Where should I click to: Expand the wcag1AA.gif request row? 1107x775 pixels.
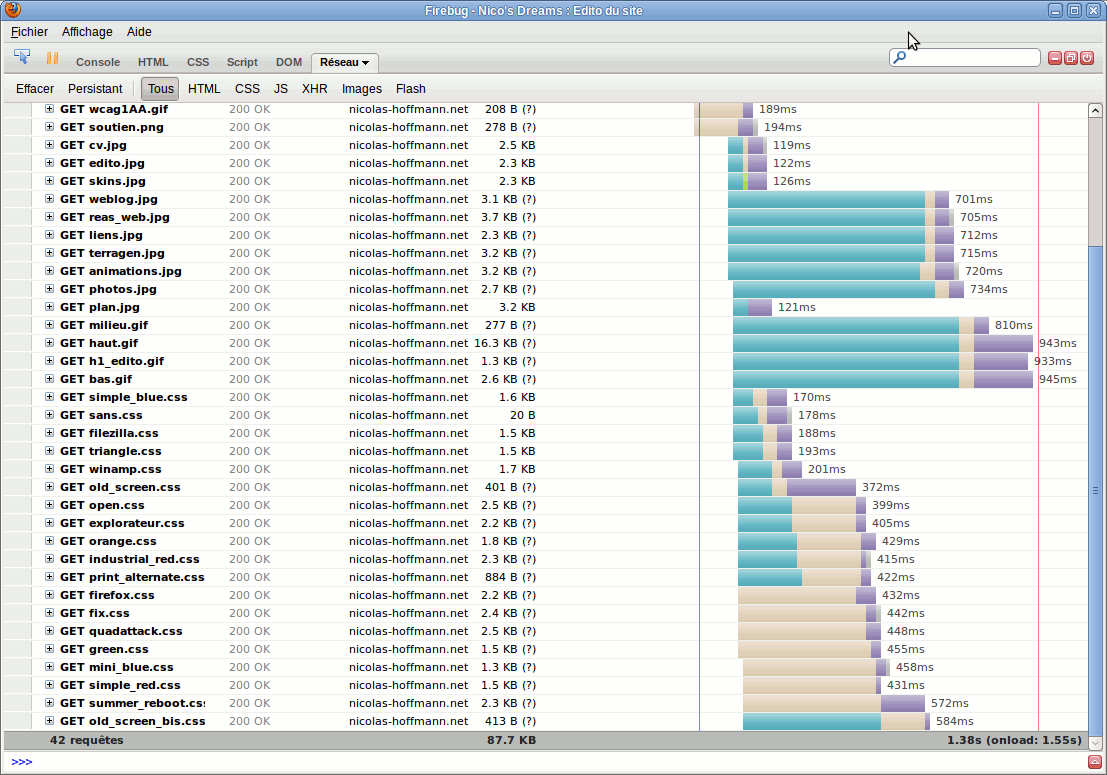(x=49, y=109)
